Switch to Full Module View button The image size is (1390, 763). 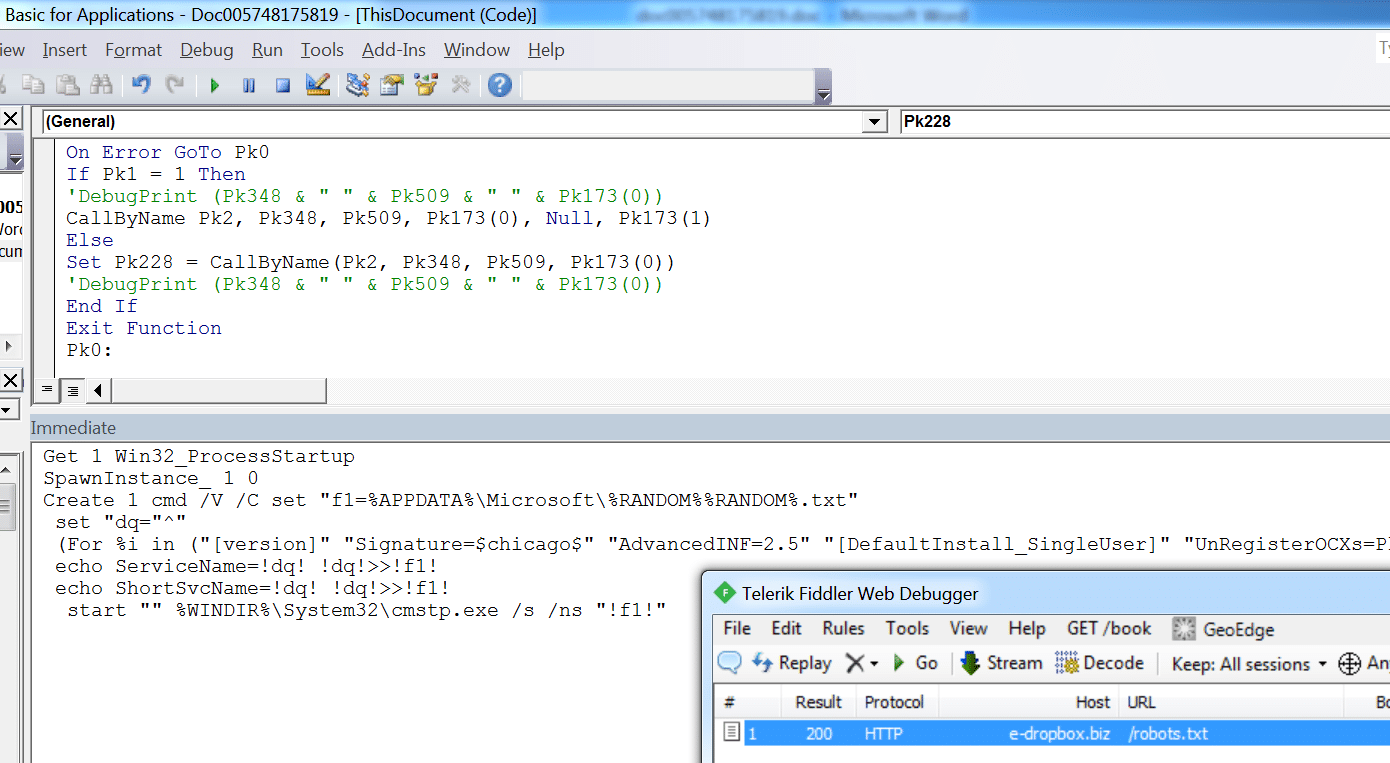pyautogui.click(x=72, y=390)
